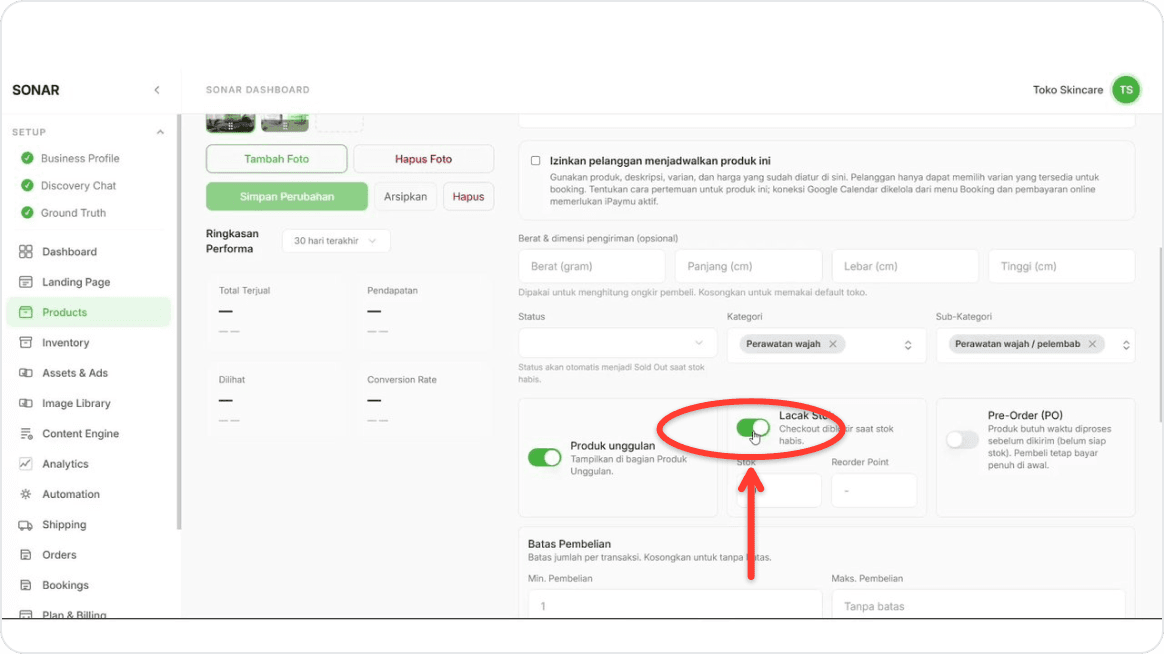Click the Arsipkan button

pos(405,197)
